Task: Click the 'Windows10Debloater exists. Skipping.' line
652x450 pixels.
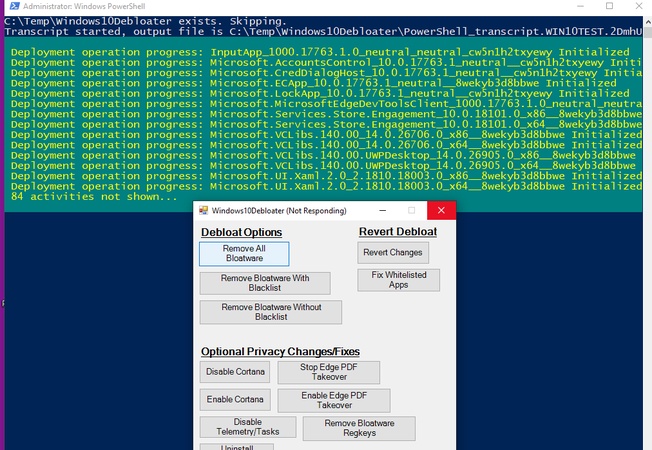Action: click(146, 21)
